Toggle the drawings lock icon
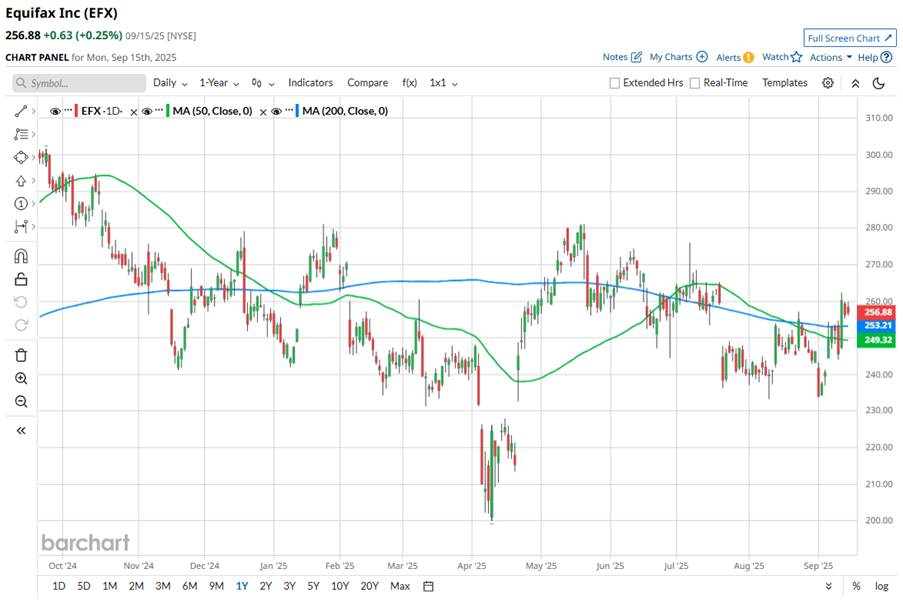Viewport: 903px width, 602px height. click(x=21, y=279)
